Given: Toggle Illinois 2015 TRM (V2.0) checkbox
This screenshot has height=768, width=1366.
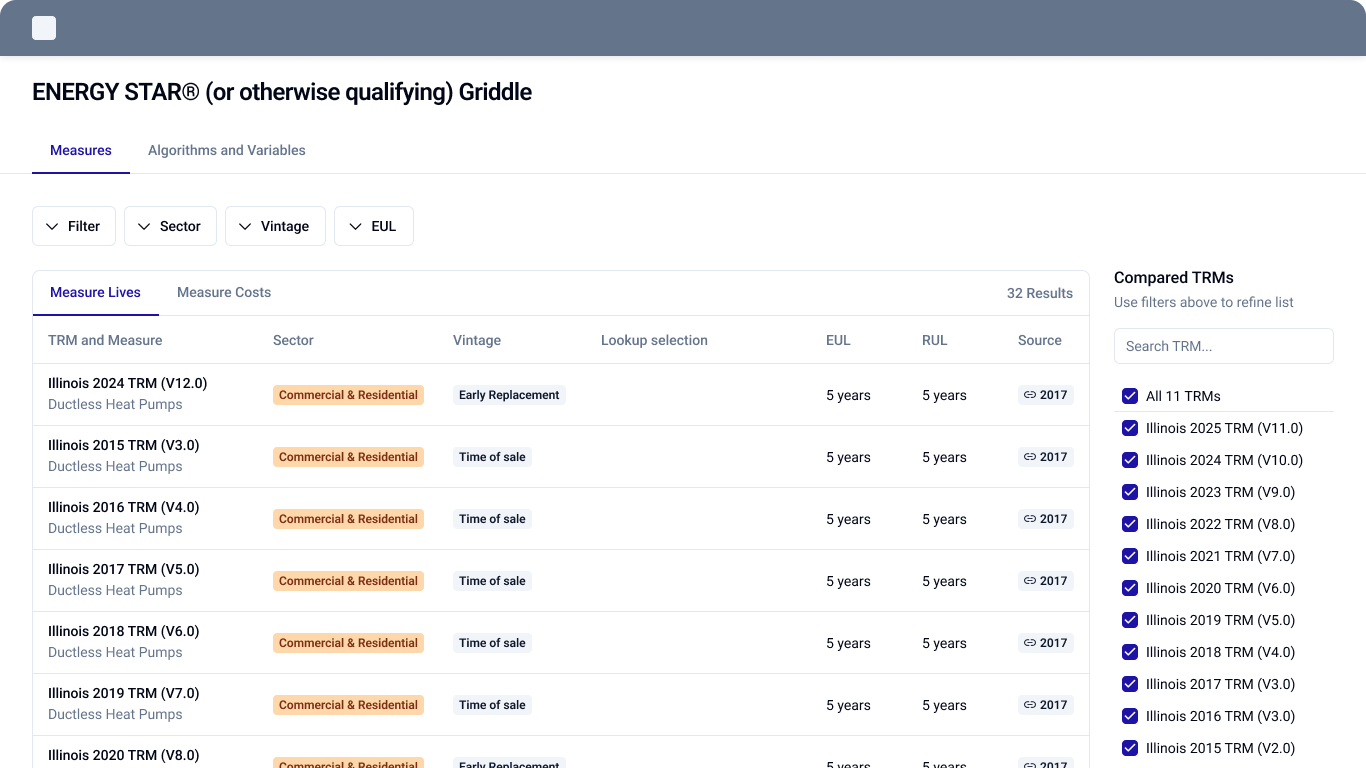Looking at the screenshot, I should point(1130,748).
